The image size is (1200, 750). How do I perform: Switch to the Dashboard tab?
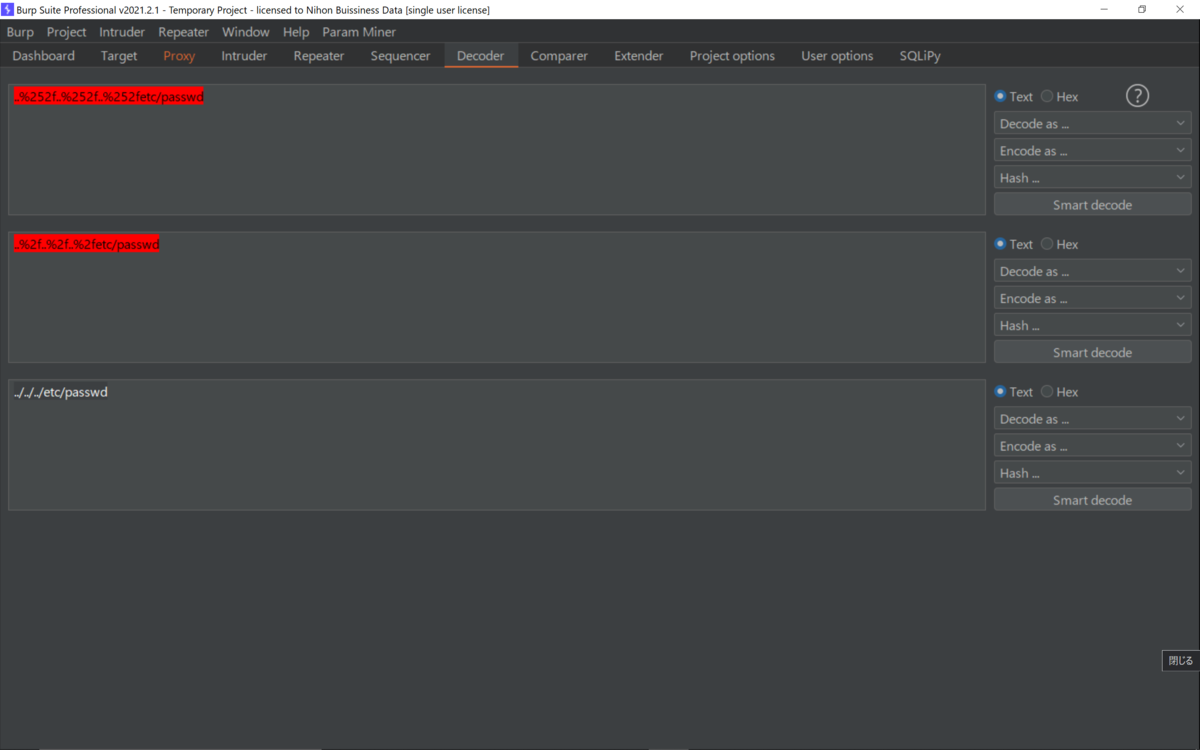point(44,56)
